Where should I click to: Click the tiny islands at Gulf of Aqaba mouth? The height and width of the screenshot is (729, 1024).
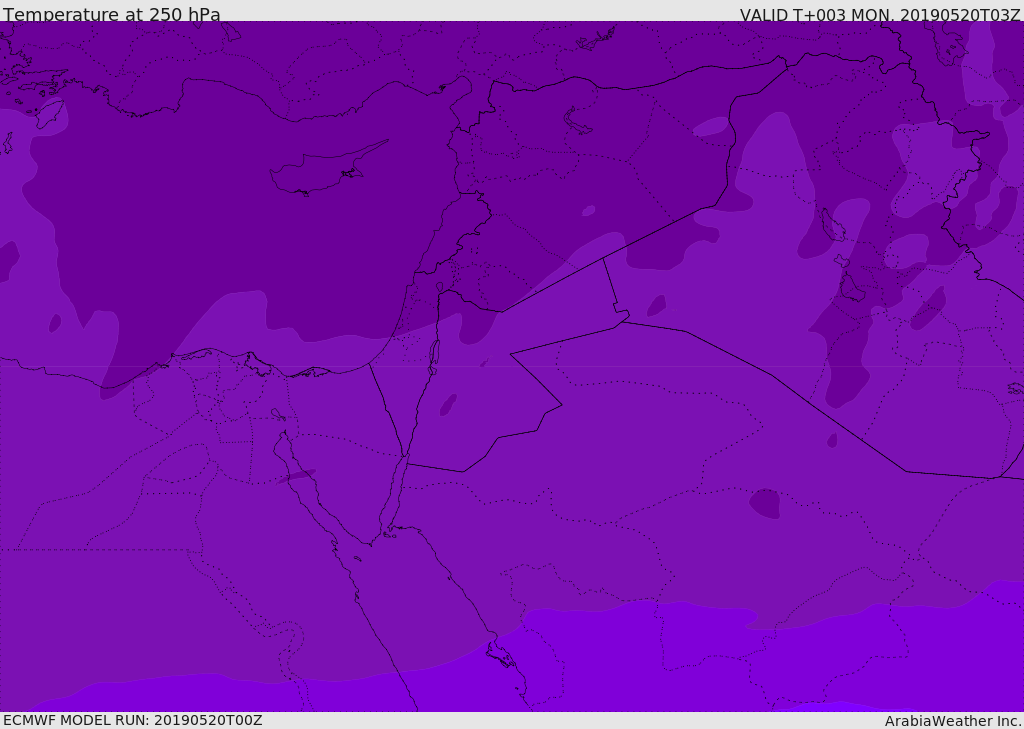pyautogui.click(x=389, y=535)
